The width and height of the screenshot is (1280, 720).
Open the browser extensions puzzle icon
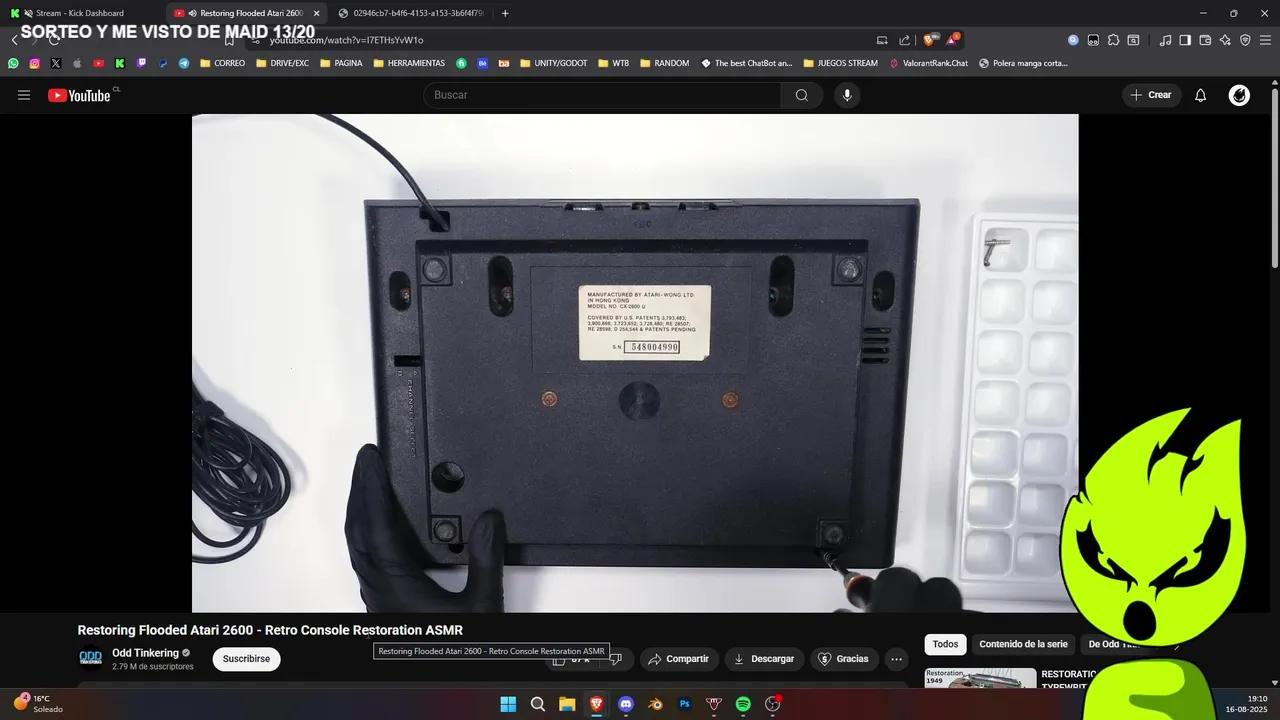pyautogui.click(x=1113, y=40)
